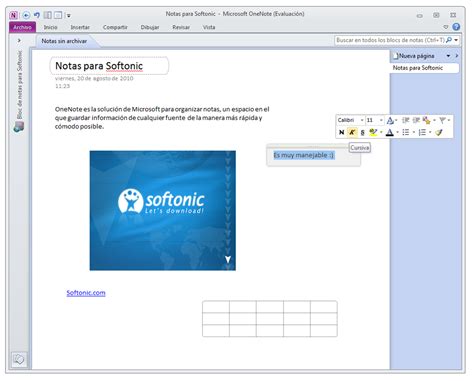Open highlight color dropdown arrow
474x381 pixels.
(x=381, y=132)
